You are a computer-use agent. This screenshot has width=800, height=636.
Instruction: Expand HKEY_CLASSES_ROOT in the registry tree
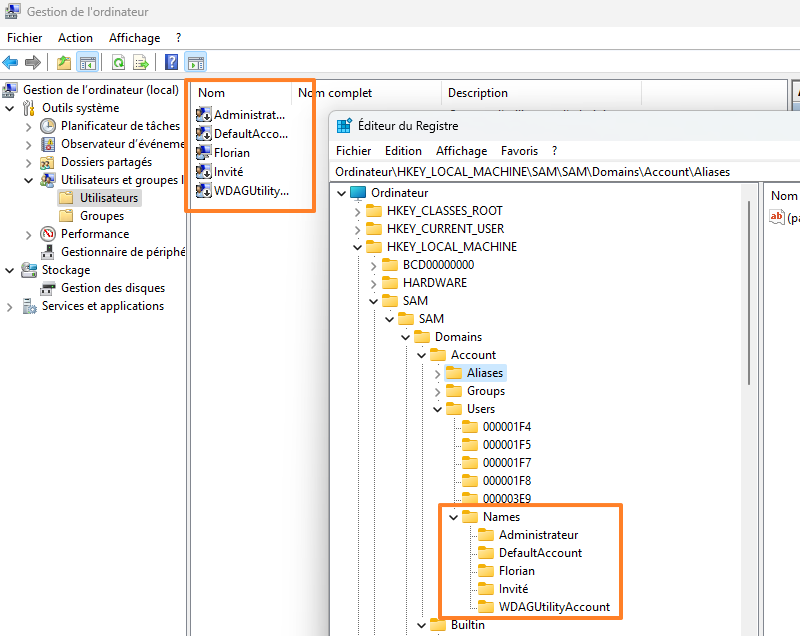click(x=357, y=211)
